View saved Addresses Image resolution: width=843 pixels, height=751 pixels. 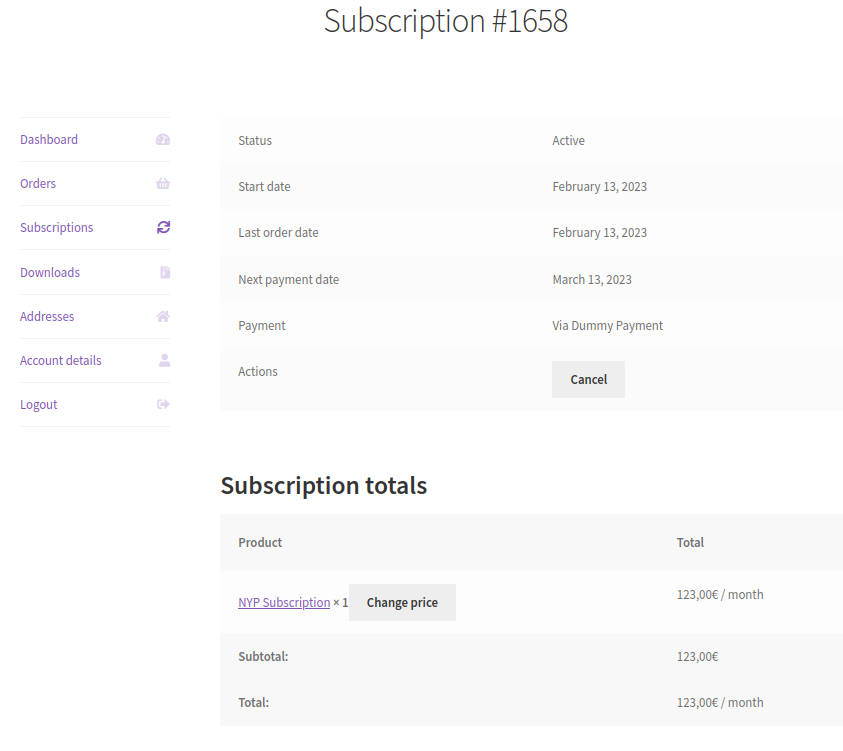coord(47,316)
